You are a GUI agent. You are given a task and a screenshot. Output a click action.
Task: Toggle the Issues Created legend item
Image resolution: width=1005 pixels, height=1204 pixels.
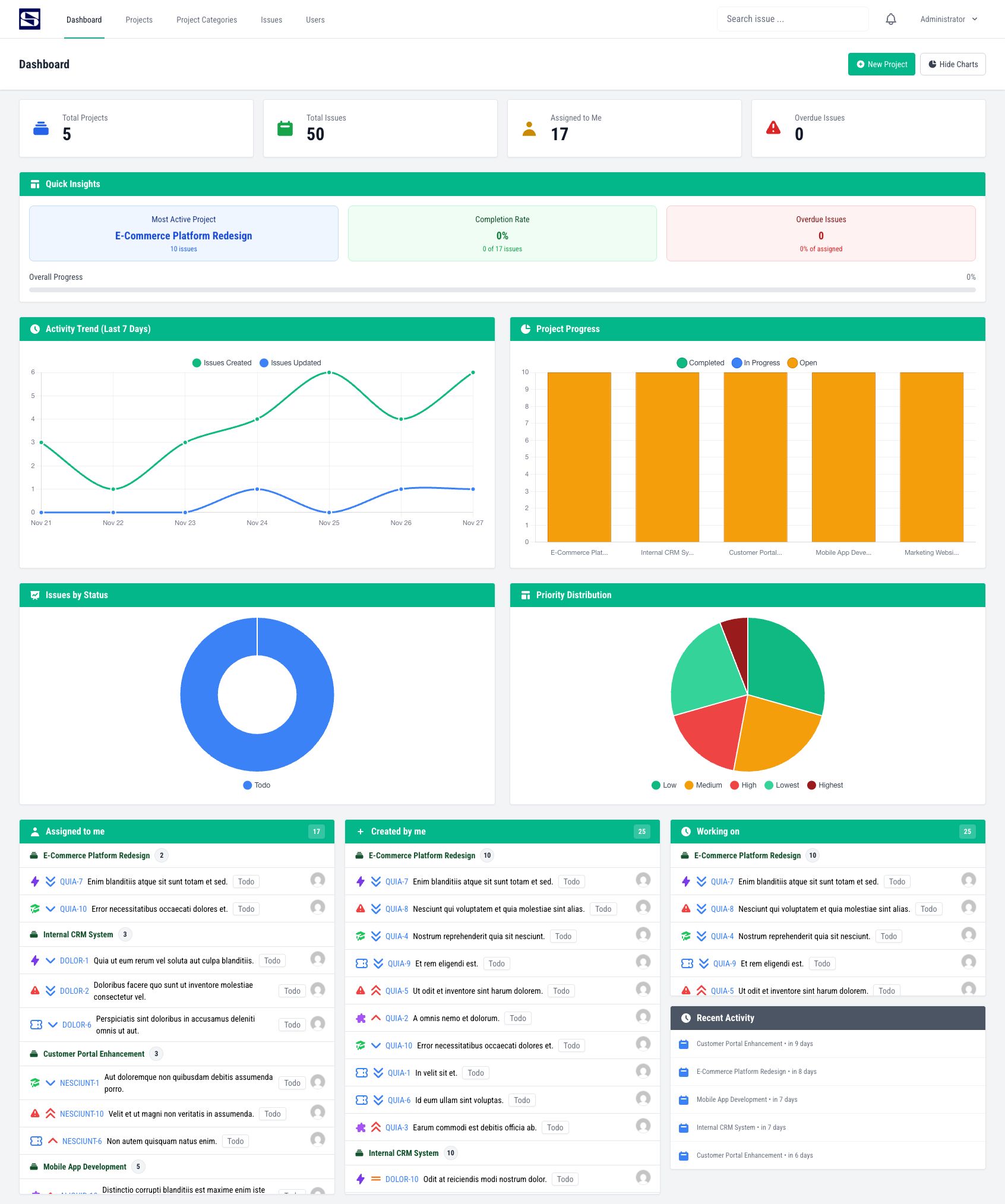(x=222, y=363)
